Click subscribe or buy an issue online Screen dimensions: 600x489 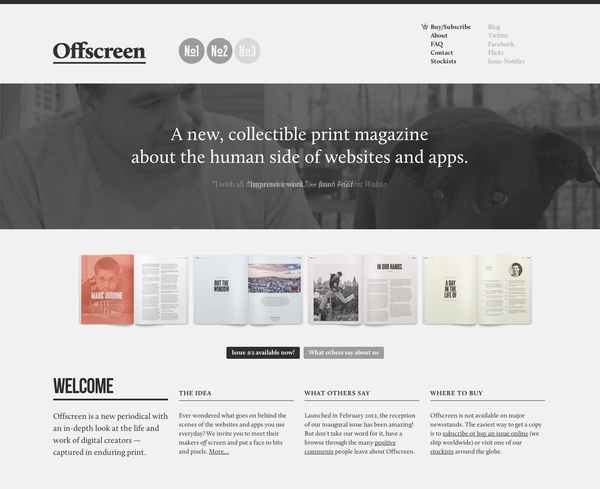coord(485,434)
